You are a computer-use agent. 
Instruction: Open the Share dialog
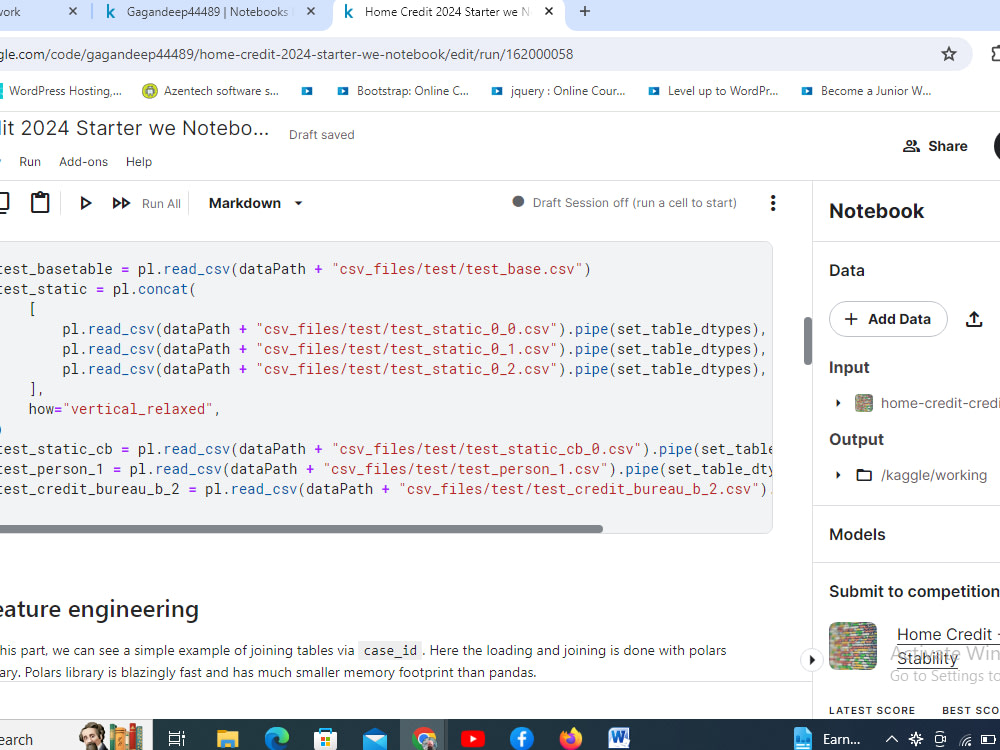pos(935,146)
